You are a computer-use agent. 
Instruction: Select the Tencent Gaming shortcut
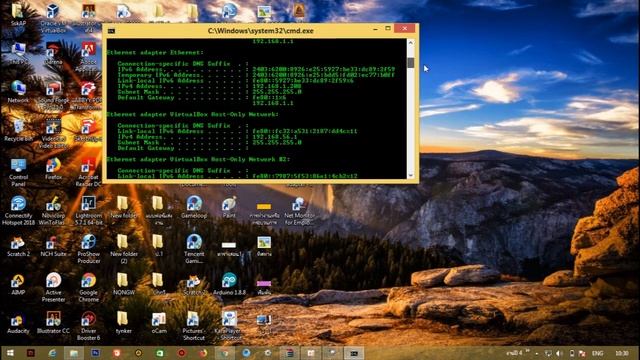tap(194, 249)
